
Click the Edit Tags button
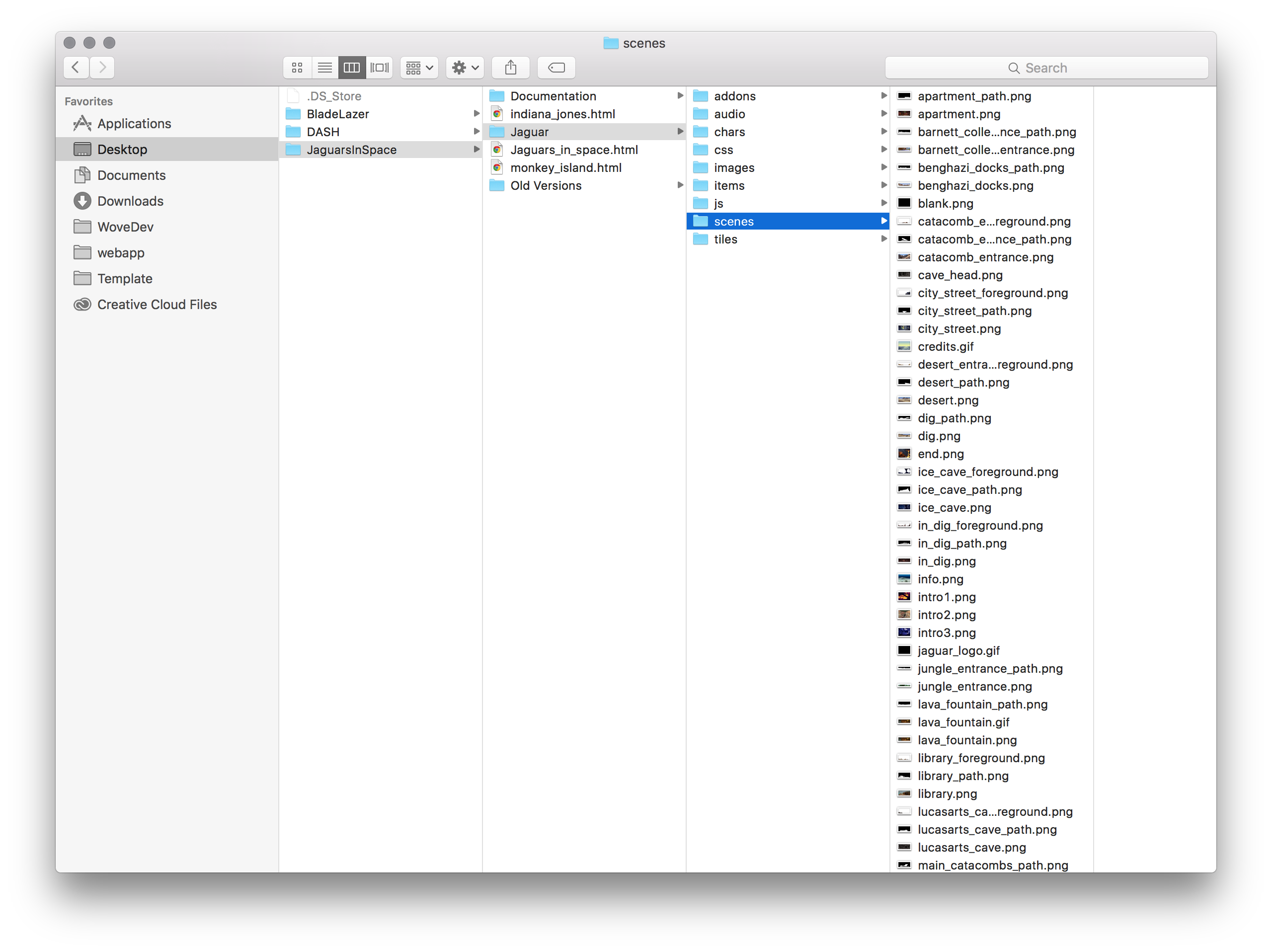tap(556, 68)
